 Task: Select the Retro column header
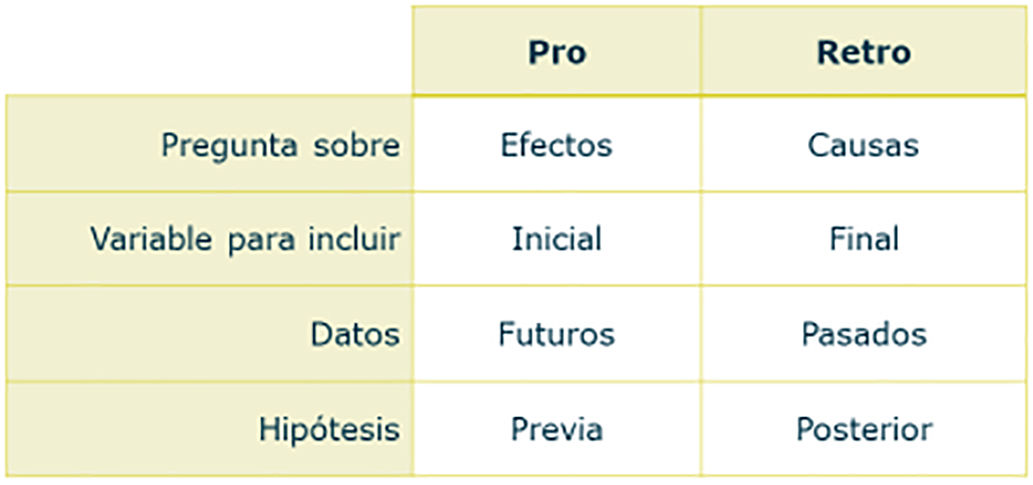863,52
